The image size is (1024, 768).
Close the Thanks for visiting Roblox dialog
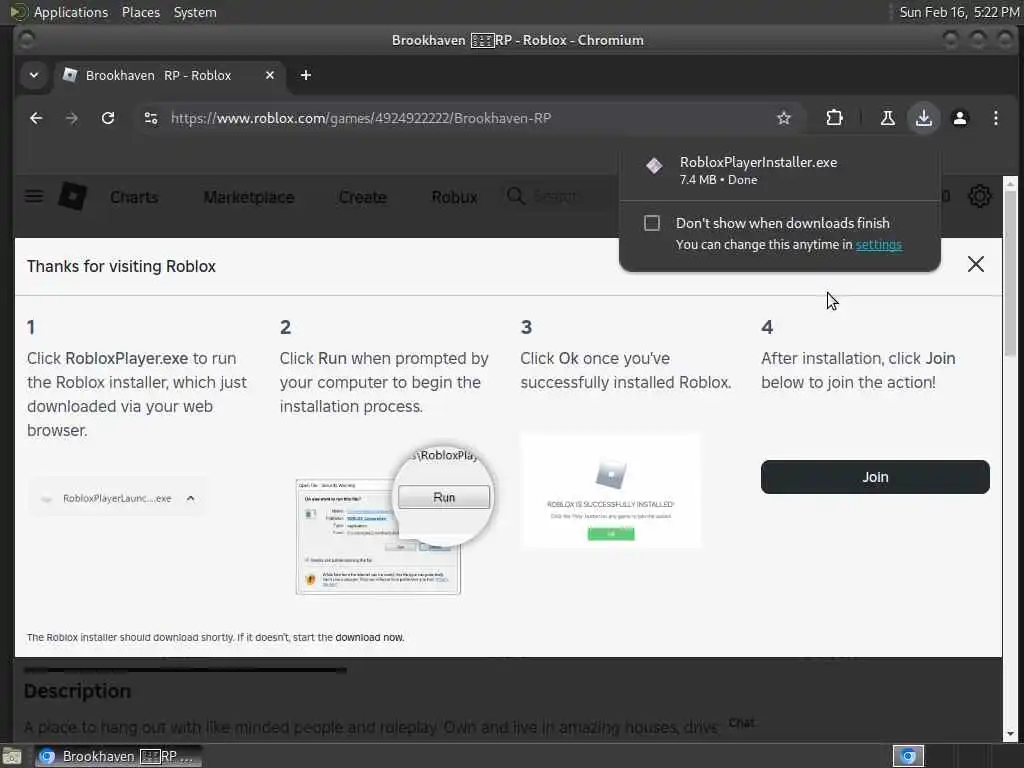[x=976, y=264]
